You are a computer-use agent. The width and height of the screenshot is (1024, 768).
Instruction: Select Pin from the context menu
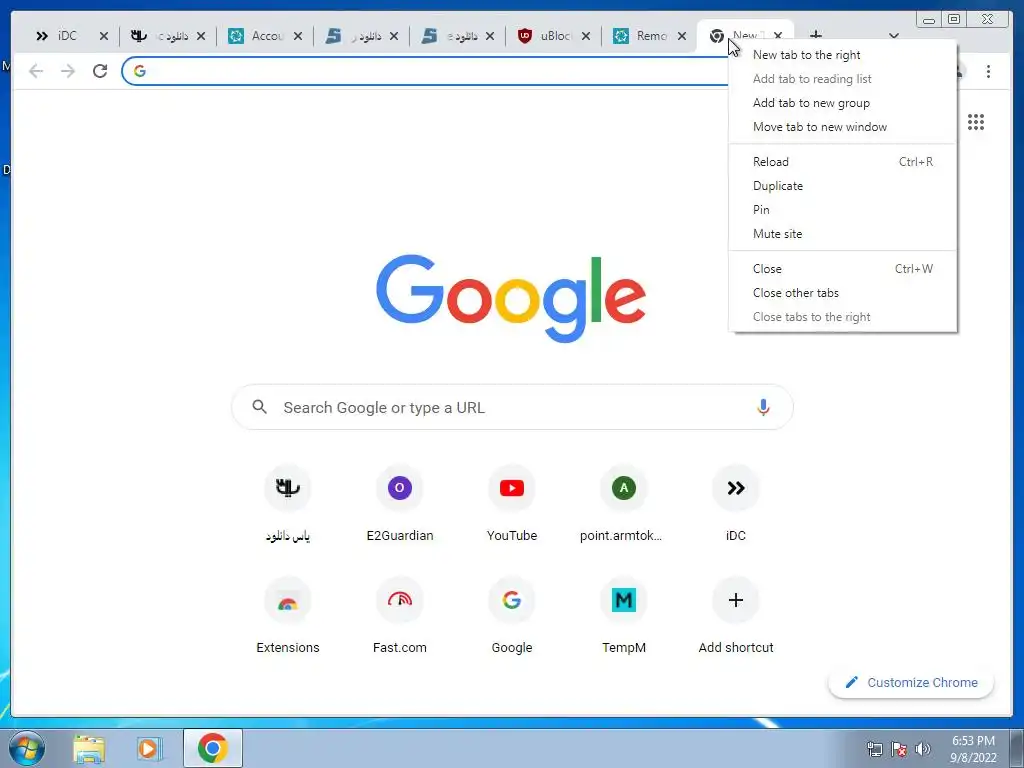coord(842,210)
